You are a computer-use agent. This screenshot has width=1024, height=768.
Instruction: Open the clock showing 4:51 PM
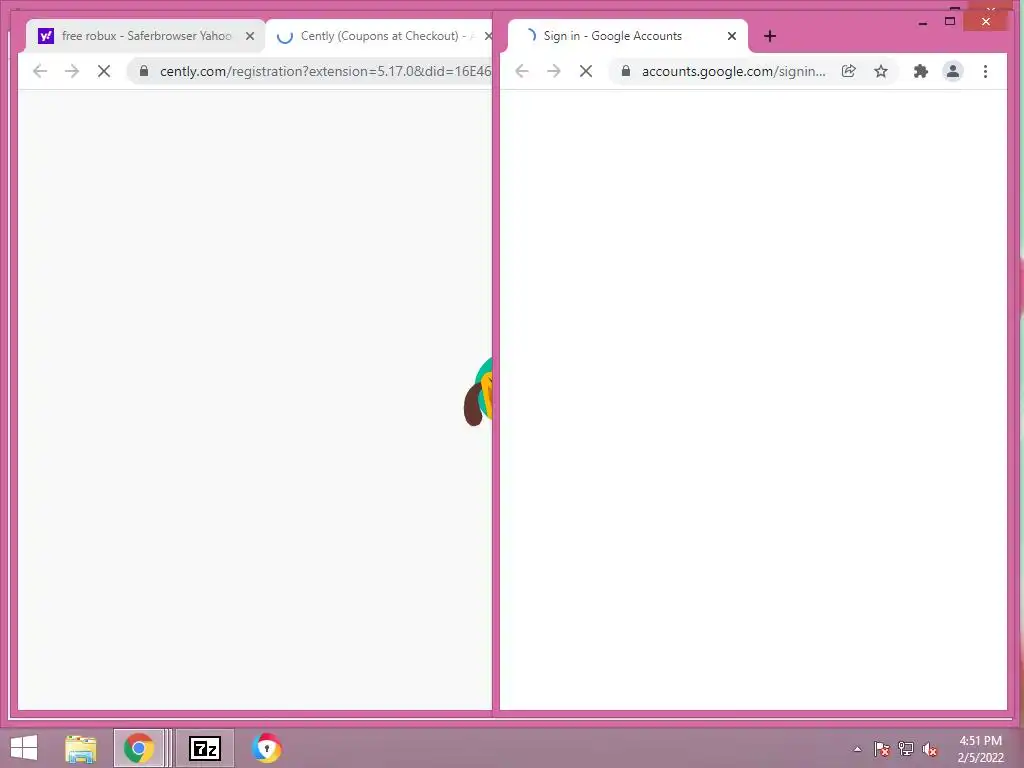tap(980, 749)
